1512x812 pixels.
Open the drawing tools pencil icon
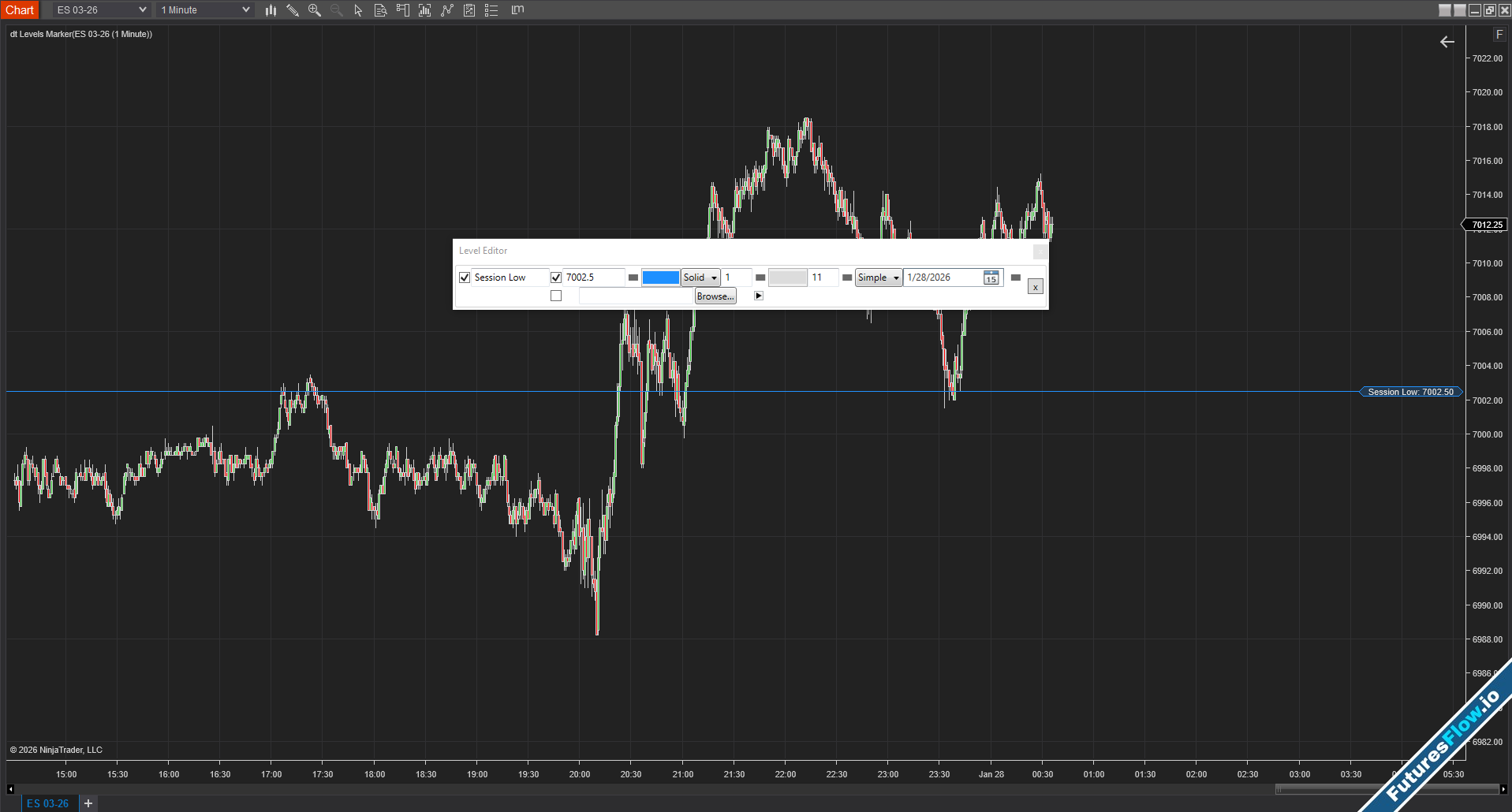coord(293,10)
